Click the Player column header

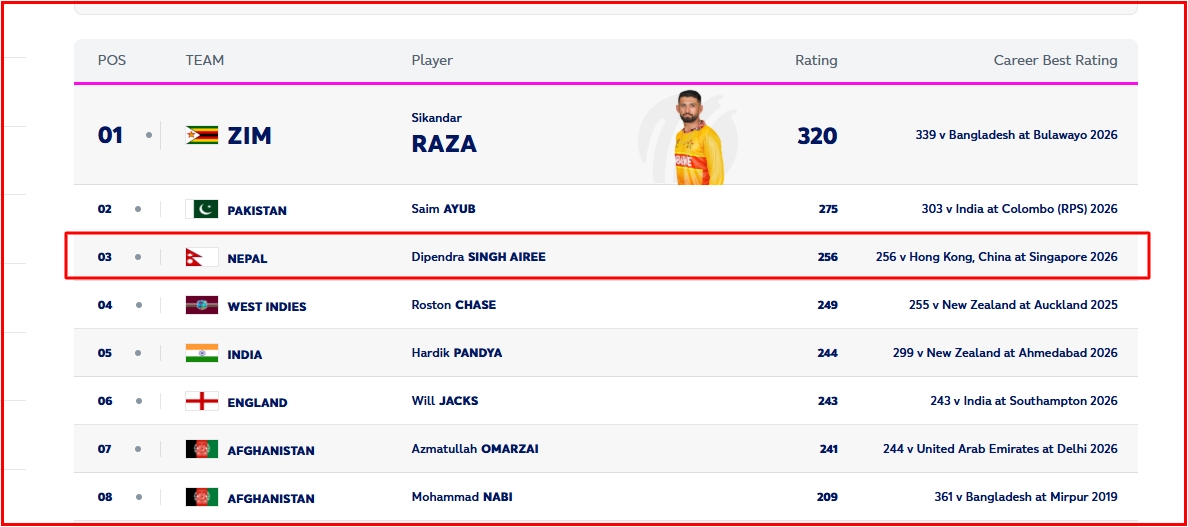click(432, 61)
